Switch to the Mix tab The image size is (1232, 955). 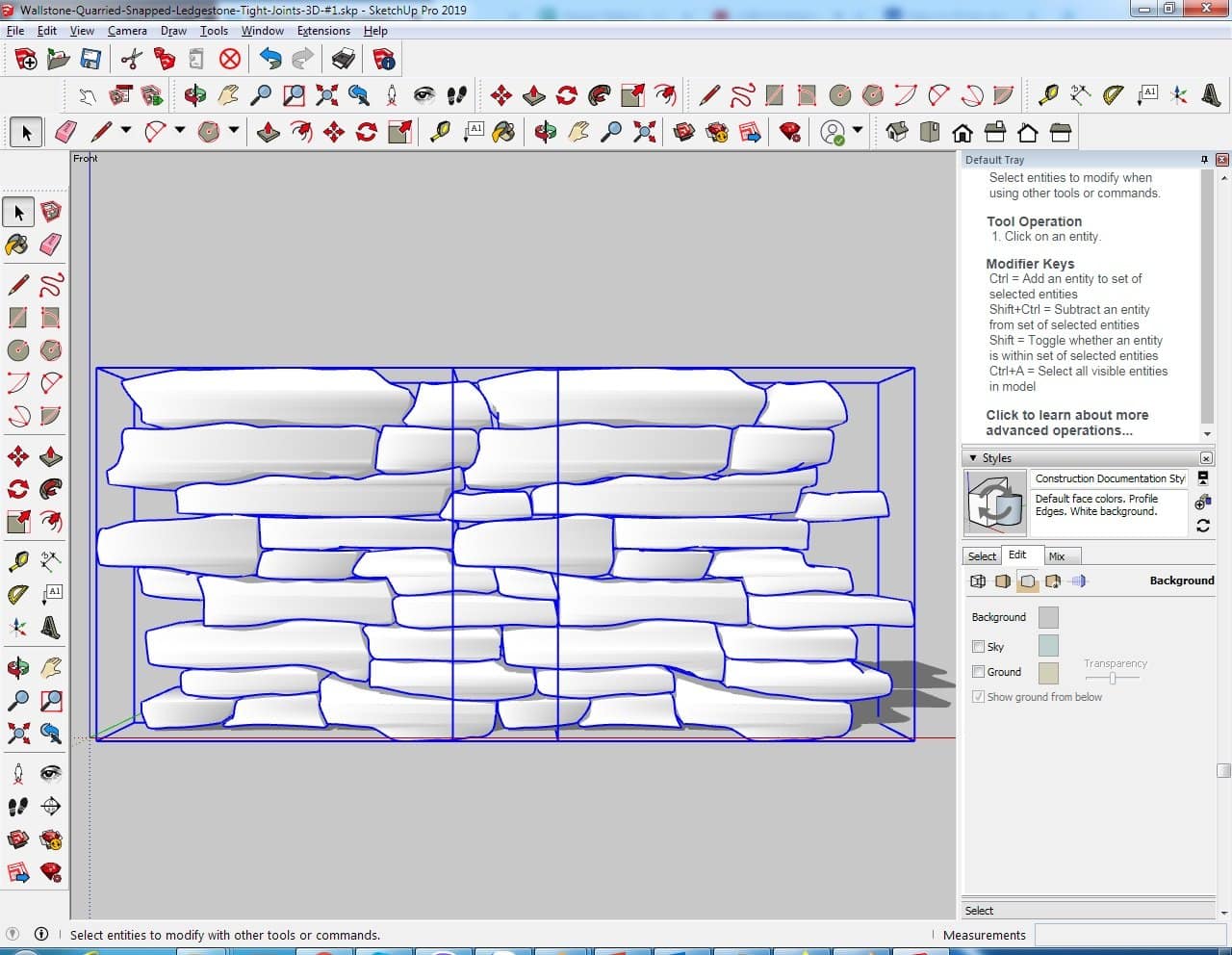1057,556
